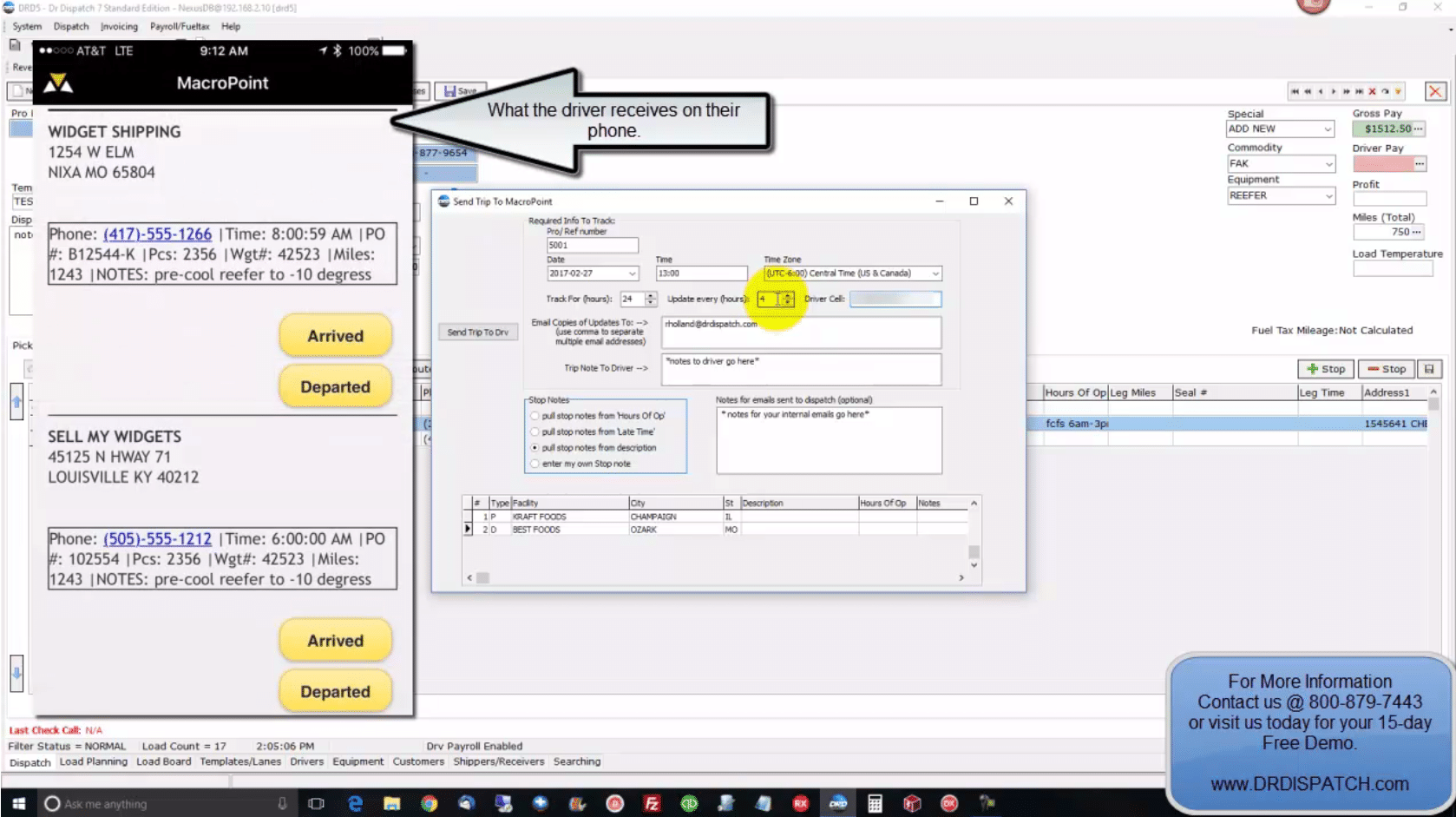Open the System menu
1456x817 pixels.
pos(27,26)
